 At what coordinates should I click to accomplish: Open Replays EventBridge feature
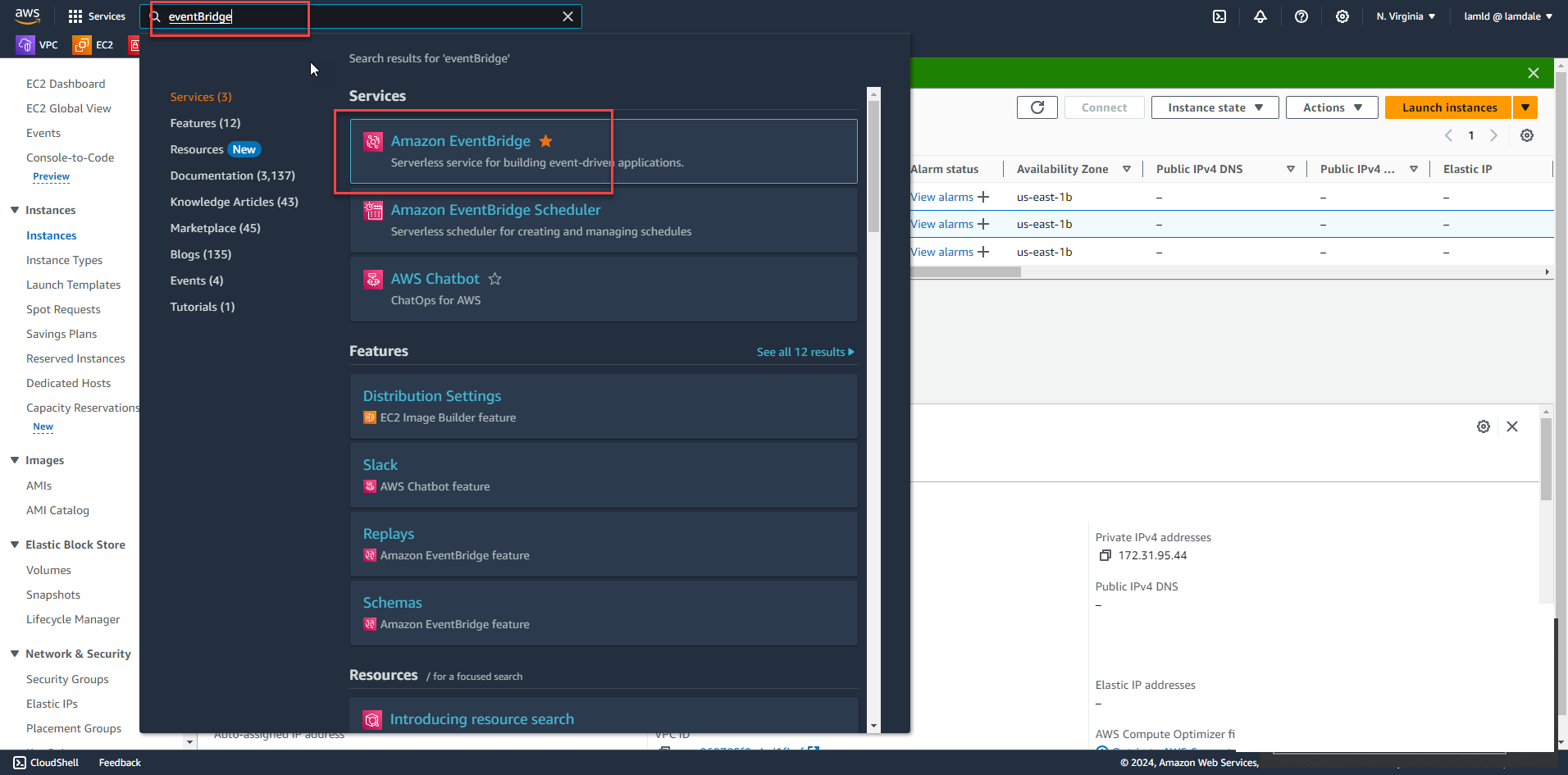[604, 544]
